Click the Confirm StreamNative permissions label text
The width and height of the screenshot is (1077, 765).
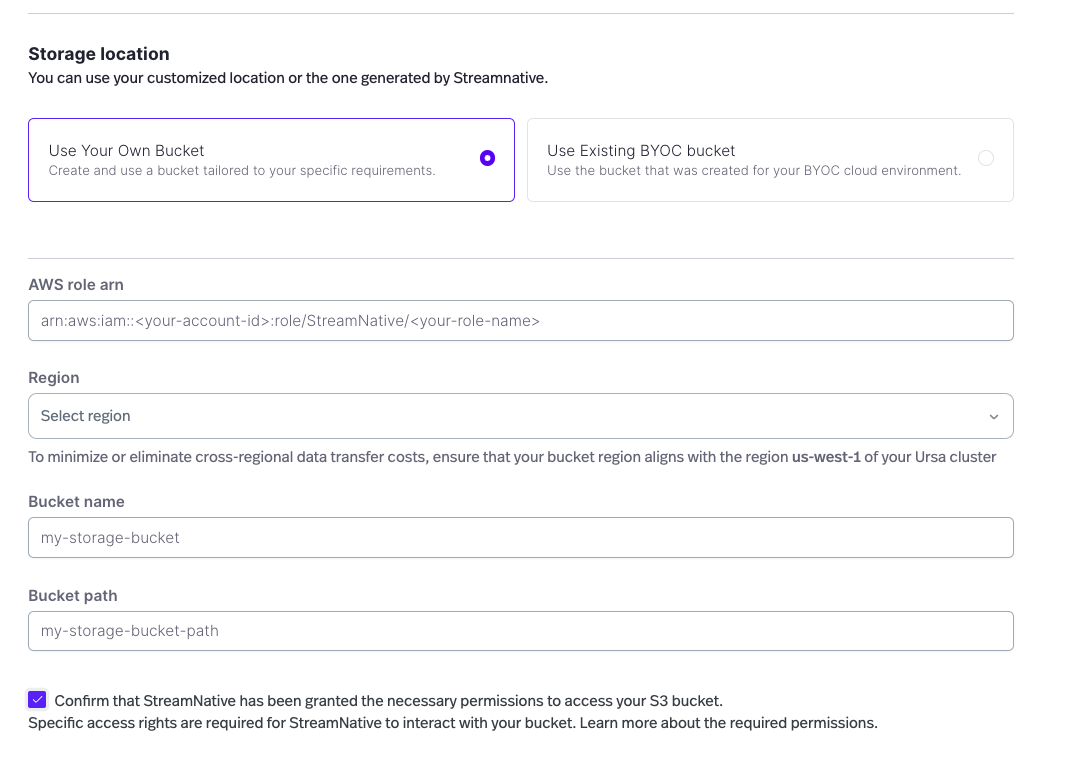point(388,701)
